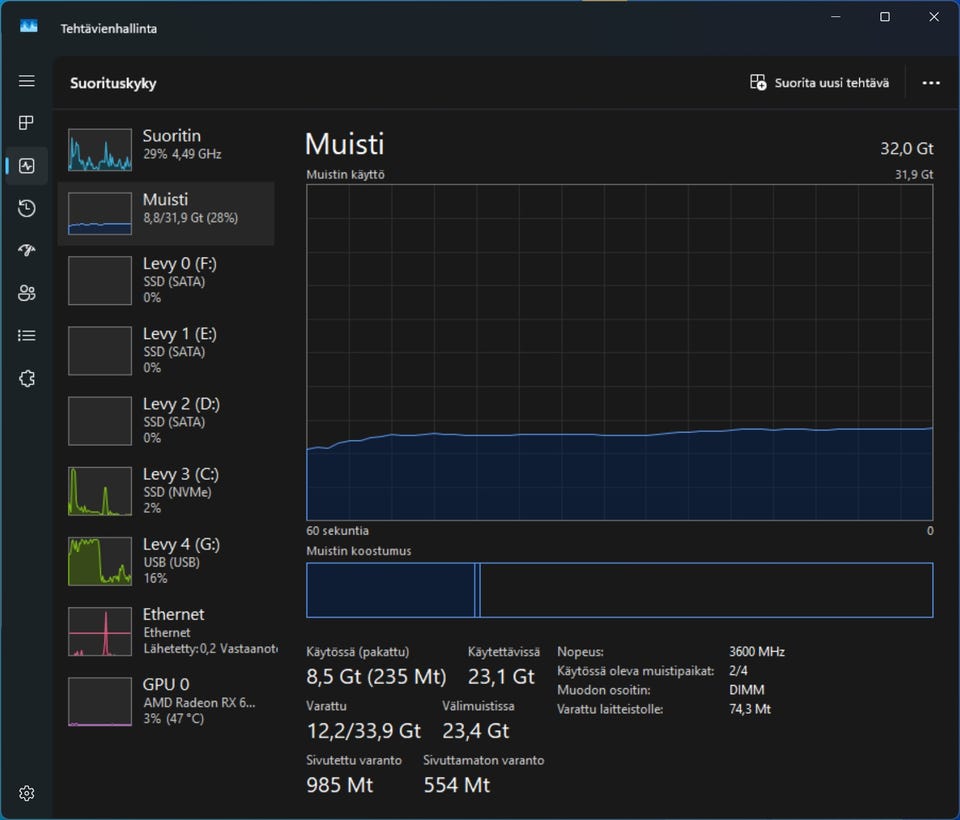Select GPU 0 AMD Radeon entry

(166, 701)
